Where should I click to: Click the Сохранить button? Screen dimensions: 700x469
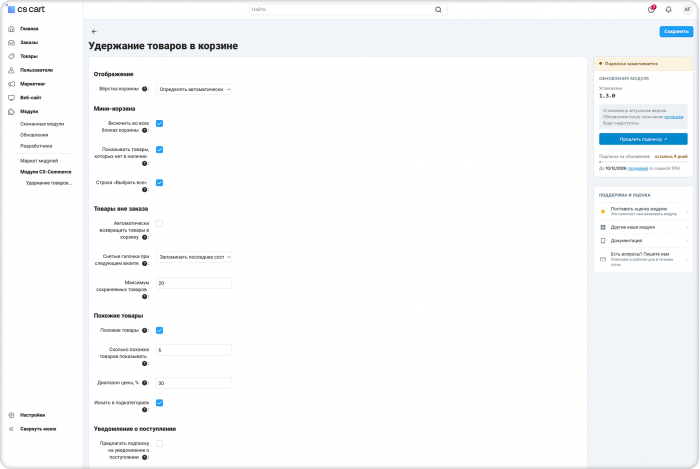pos(676,32)
